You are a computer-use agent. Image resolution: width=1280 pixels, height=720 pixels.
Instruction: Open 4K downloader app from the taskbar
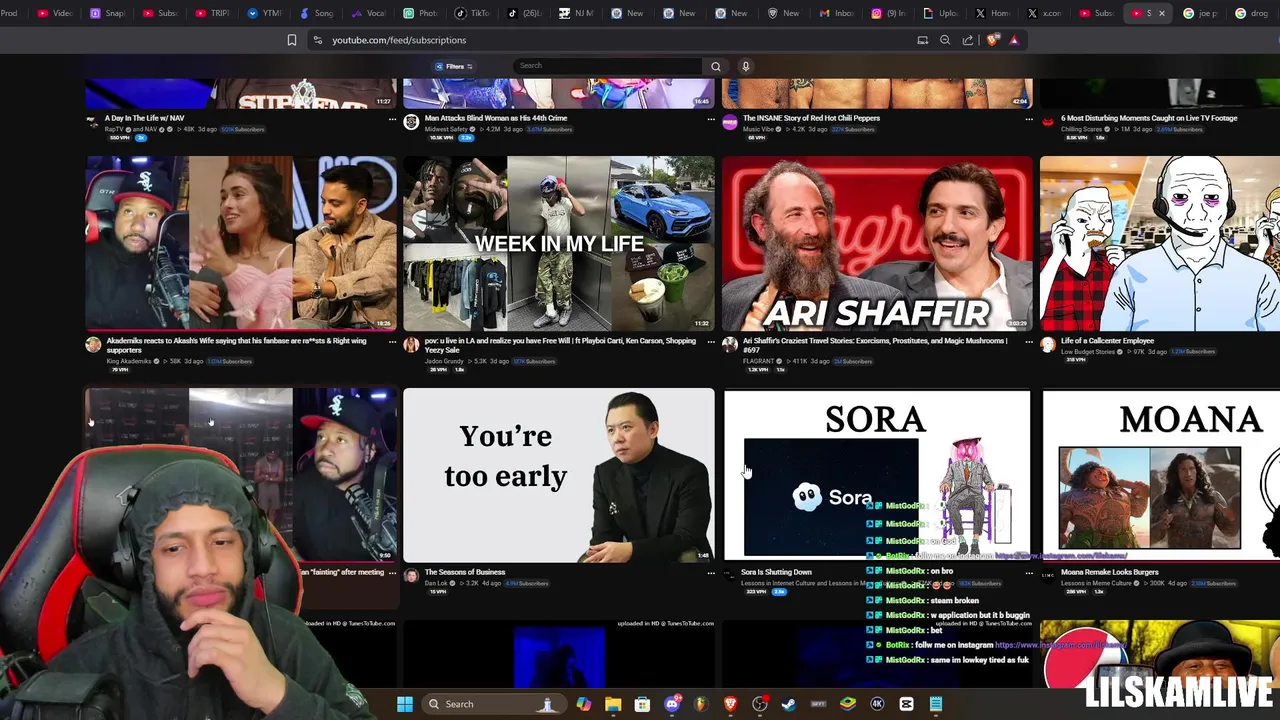(877, 704)
